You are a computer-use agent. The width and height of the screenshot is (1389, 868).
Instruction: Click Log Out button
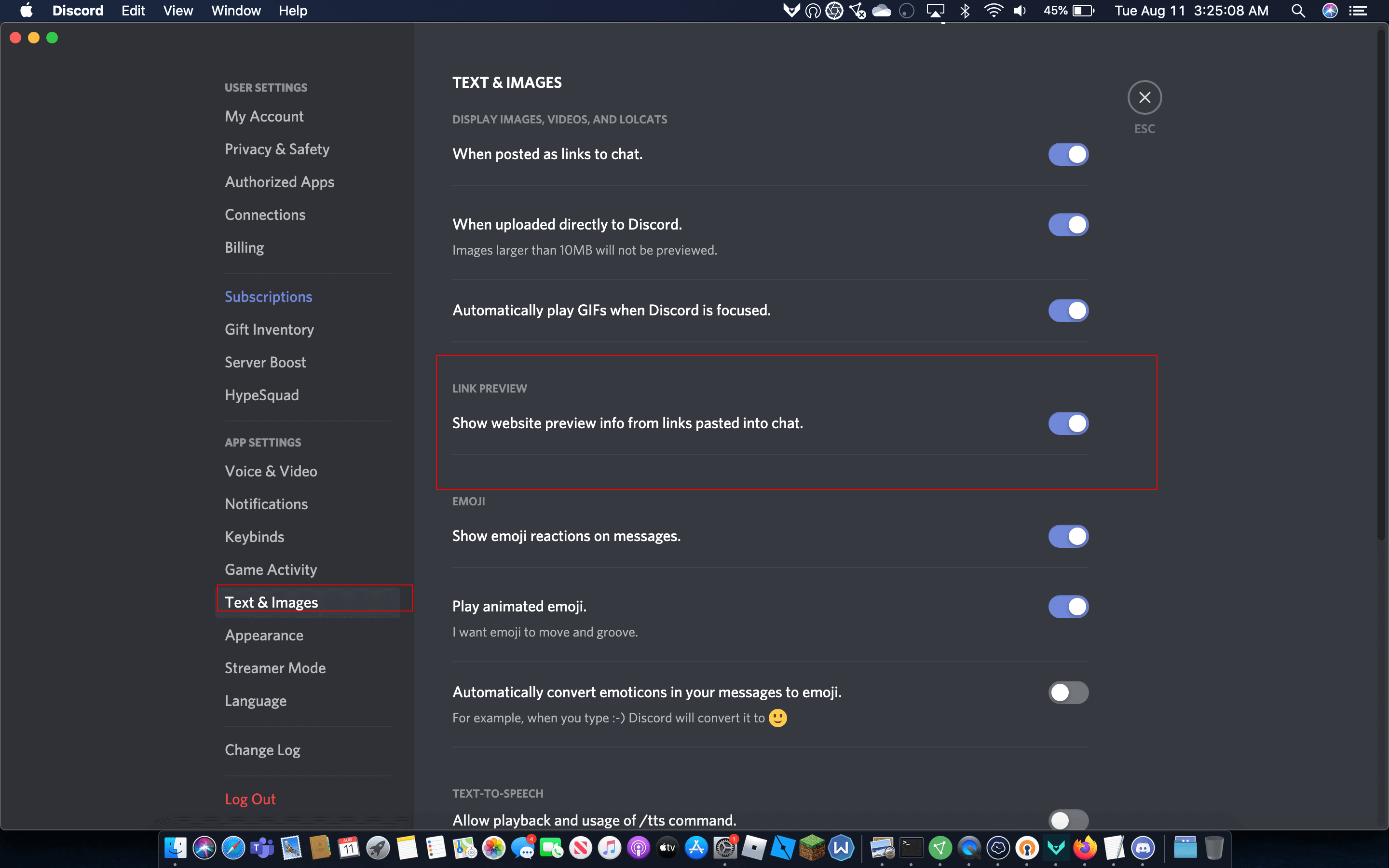coord(251,798)
